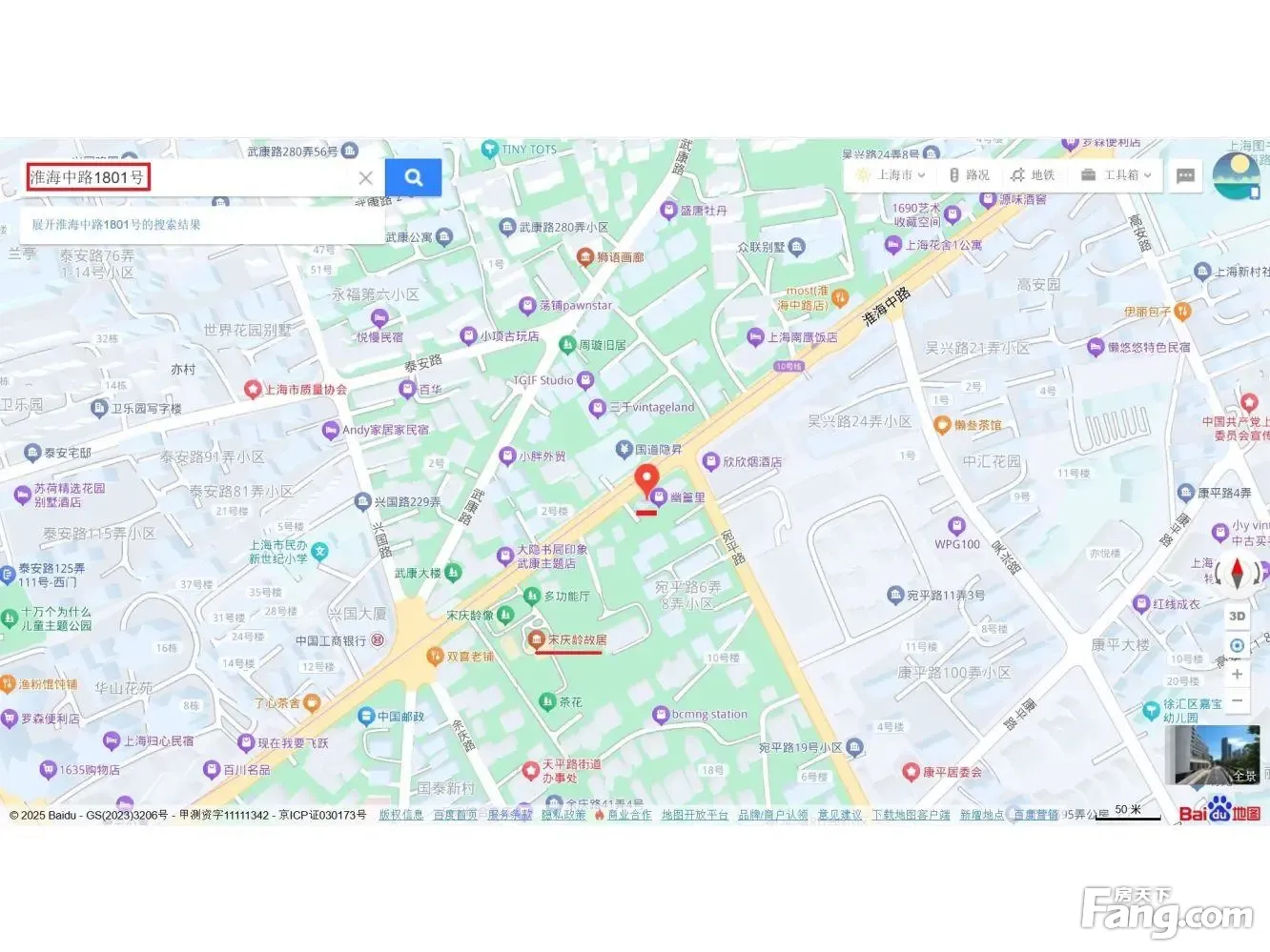The image size is (1270, 952).
Task: Zoom out with the minus button
Action: coord(1237,700)
